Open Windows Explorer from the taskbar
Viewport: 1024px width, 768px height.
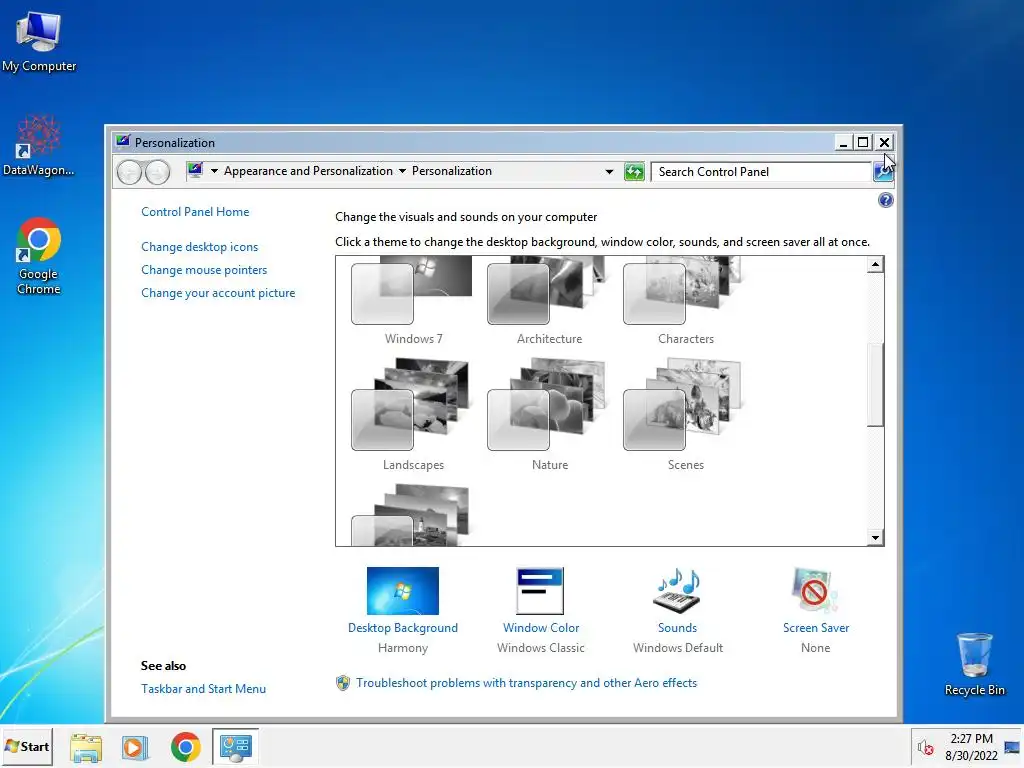pos(86,746)
